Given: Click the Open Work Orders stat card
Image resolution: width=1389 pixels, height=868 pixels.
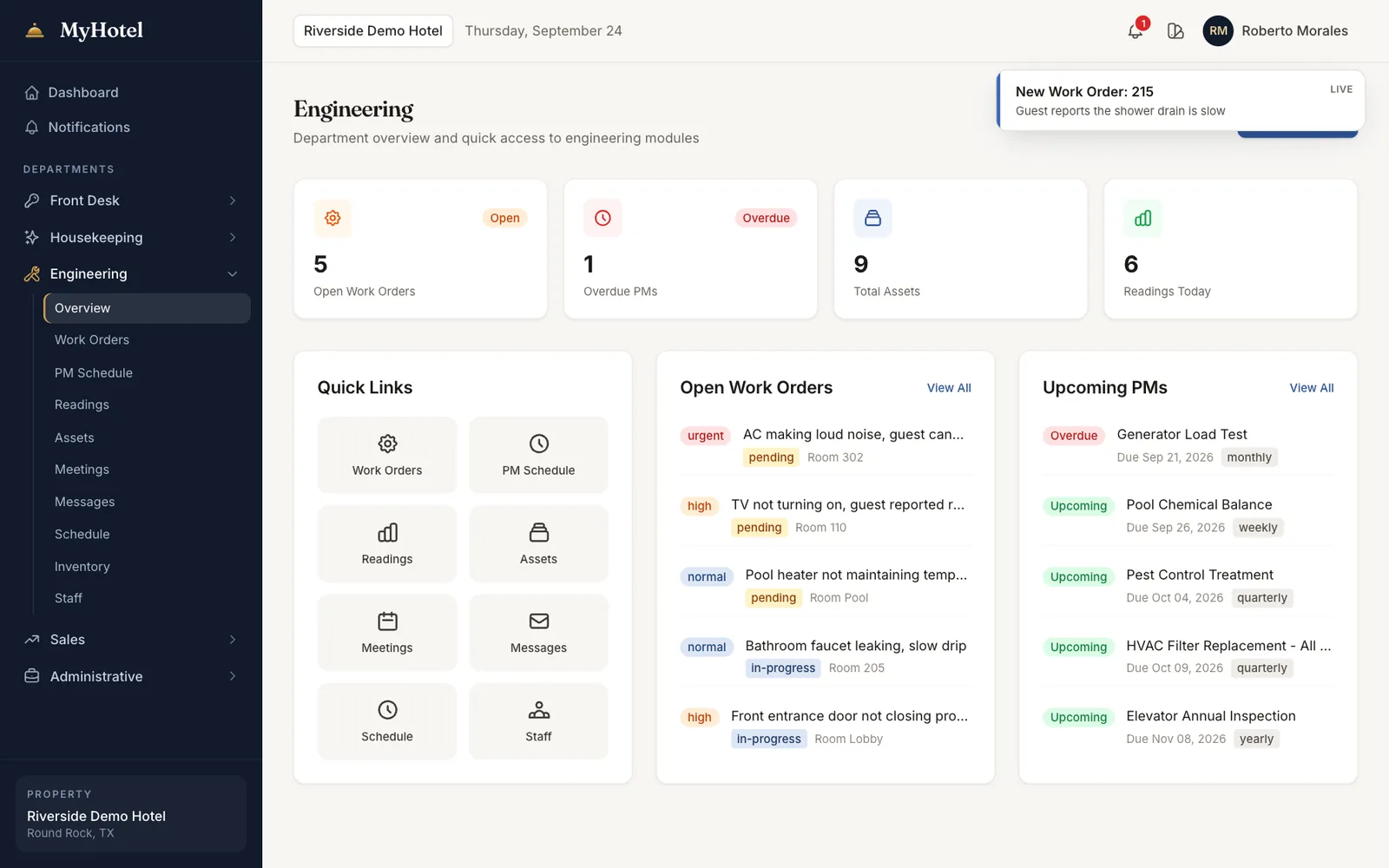Looking at the screenshot, I should [x=420, y=249].
